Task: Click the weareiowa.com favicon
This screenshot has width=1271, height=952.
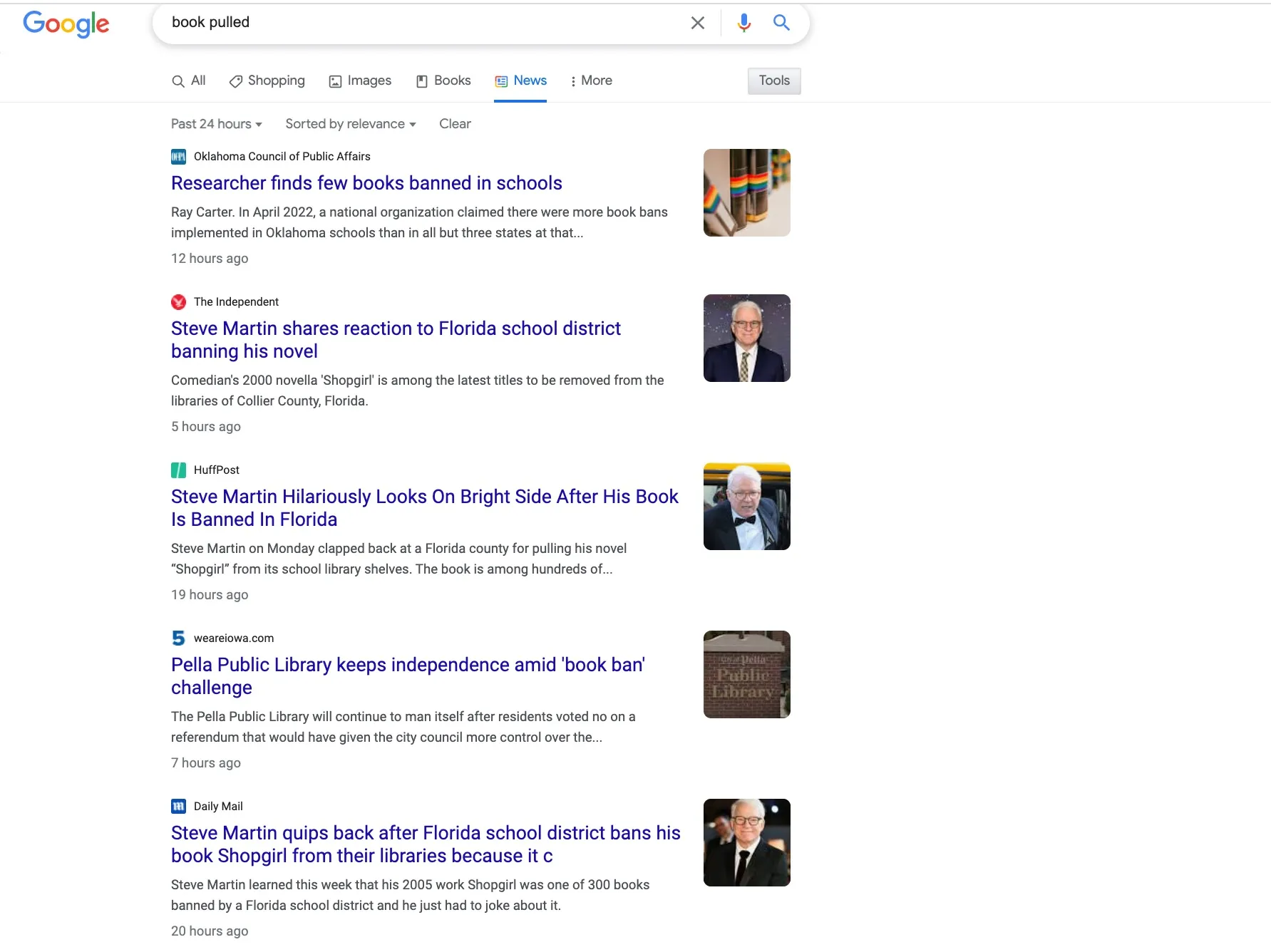Action: 178,638
